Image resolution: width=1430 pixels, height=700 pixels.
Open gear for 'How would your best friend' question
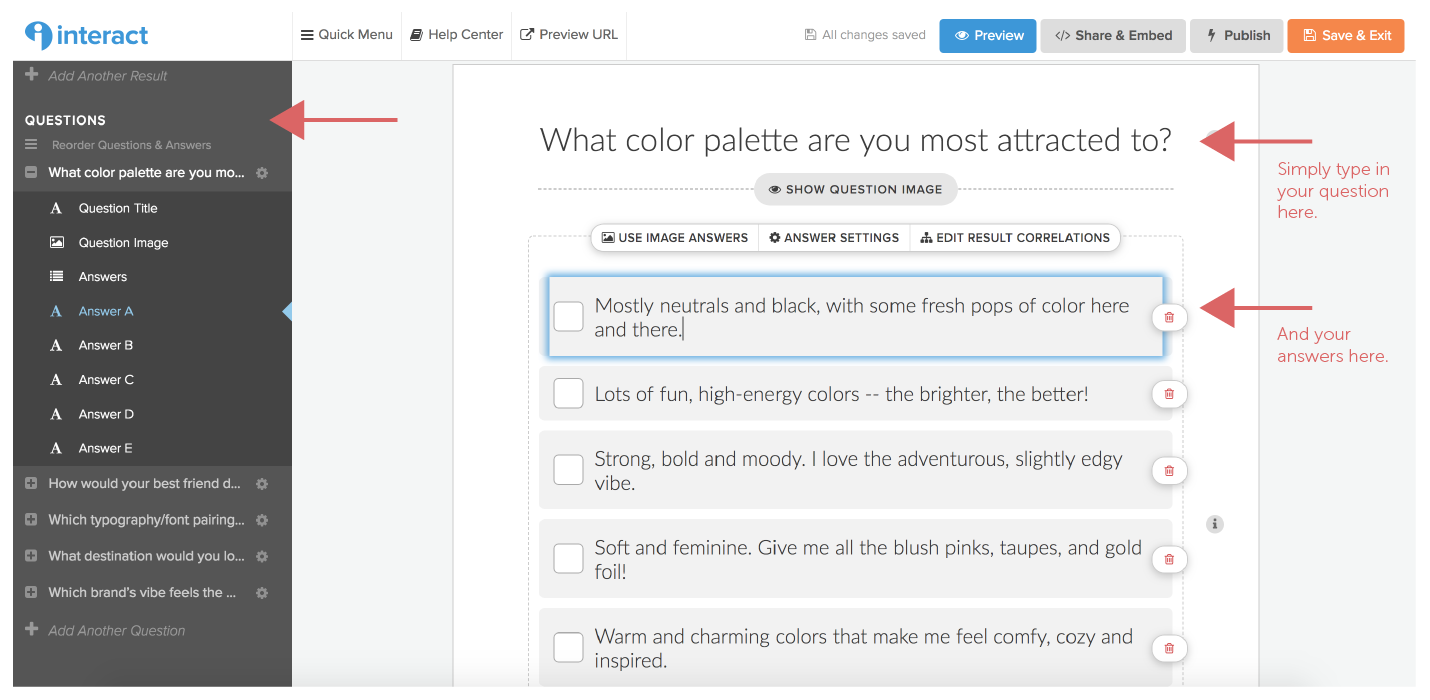262,484
